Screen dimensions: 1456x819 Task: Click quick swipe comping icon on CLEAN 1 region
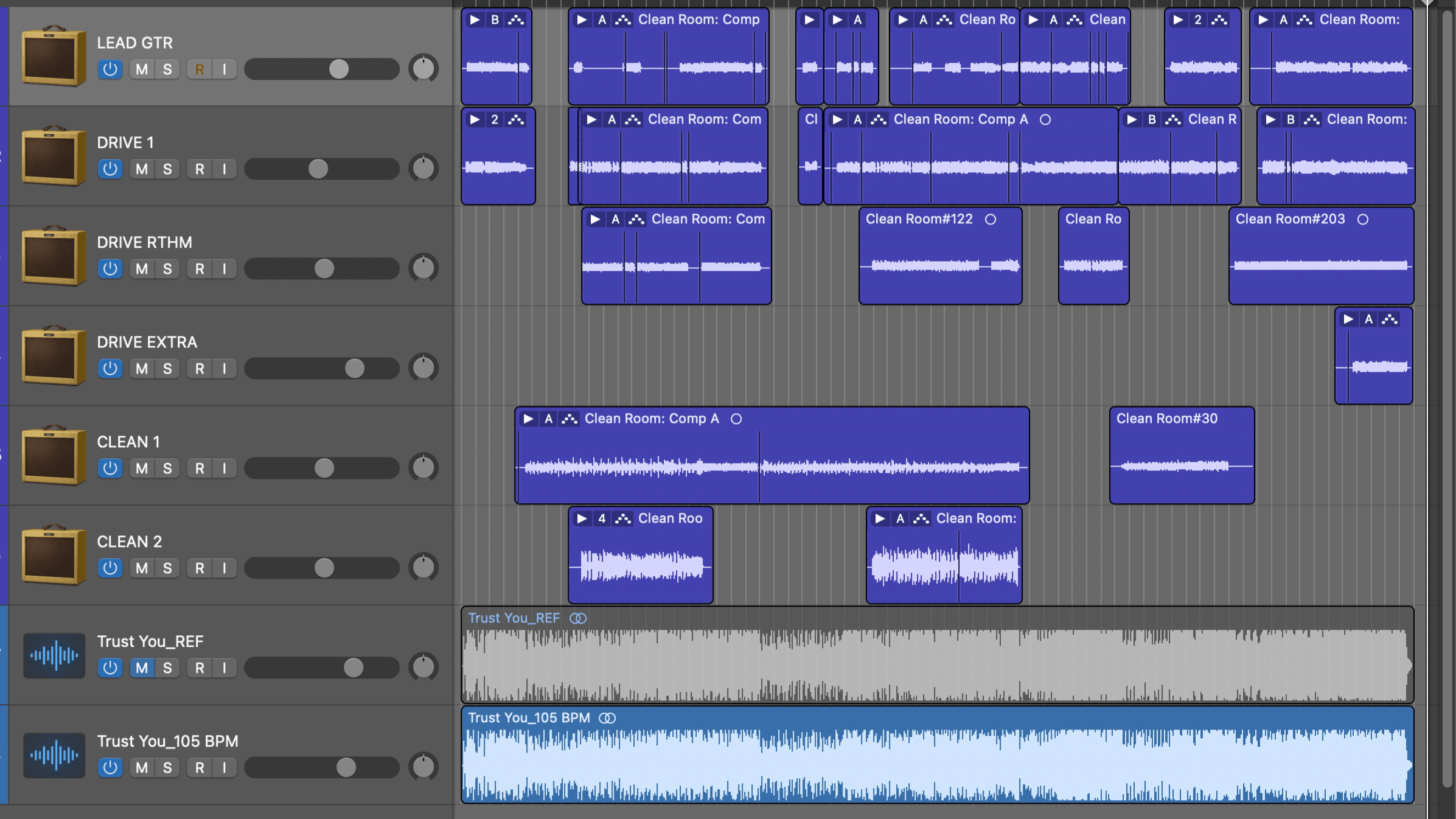pyautogui.click(x=569, y=419)
